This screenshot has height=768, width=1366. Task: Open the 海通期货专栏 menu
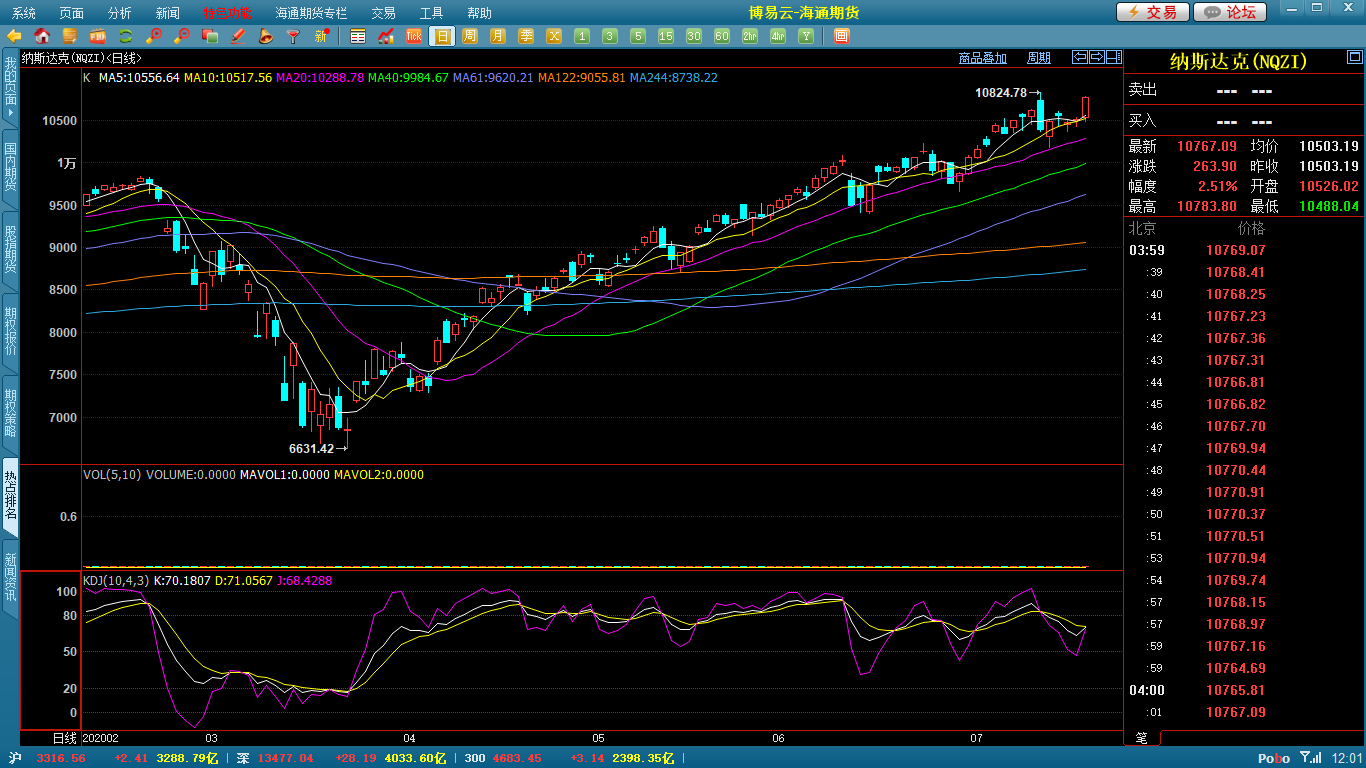pos(311,13)
